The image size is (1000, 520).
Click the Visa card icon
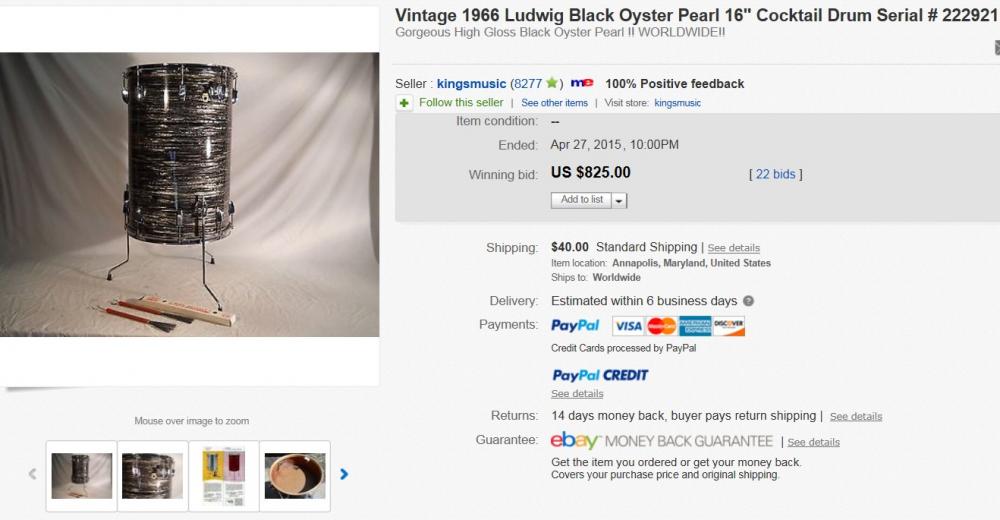click(x=628, y=326)
